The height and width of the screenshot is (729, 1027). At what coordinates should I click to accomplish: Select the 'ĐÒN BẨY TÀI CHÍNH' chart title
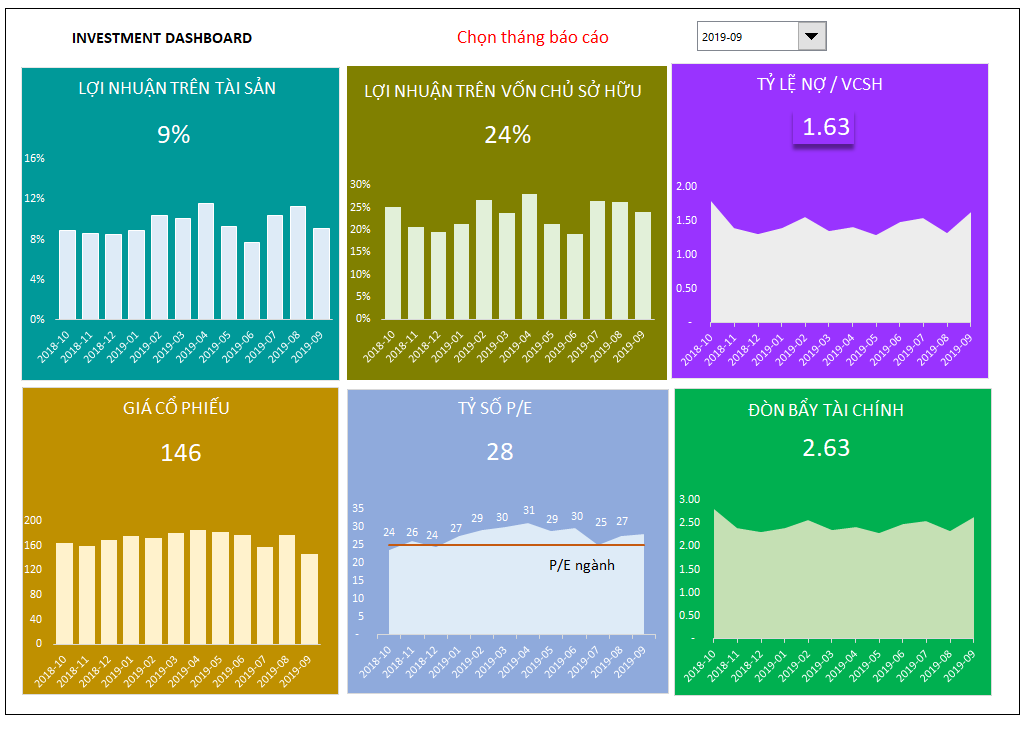click(x=825, y=410)
